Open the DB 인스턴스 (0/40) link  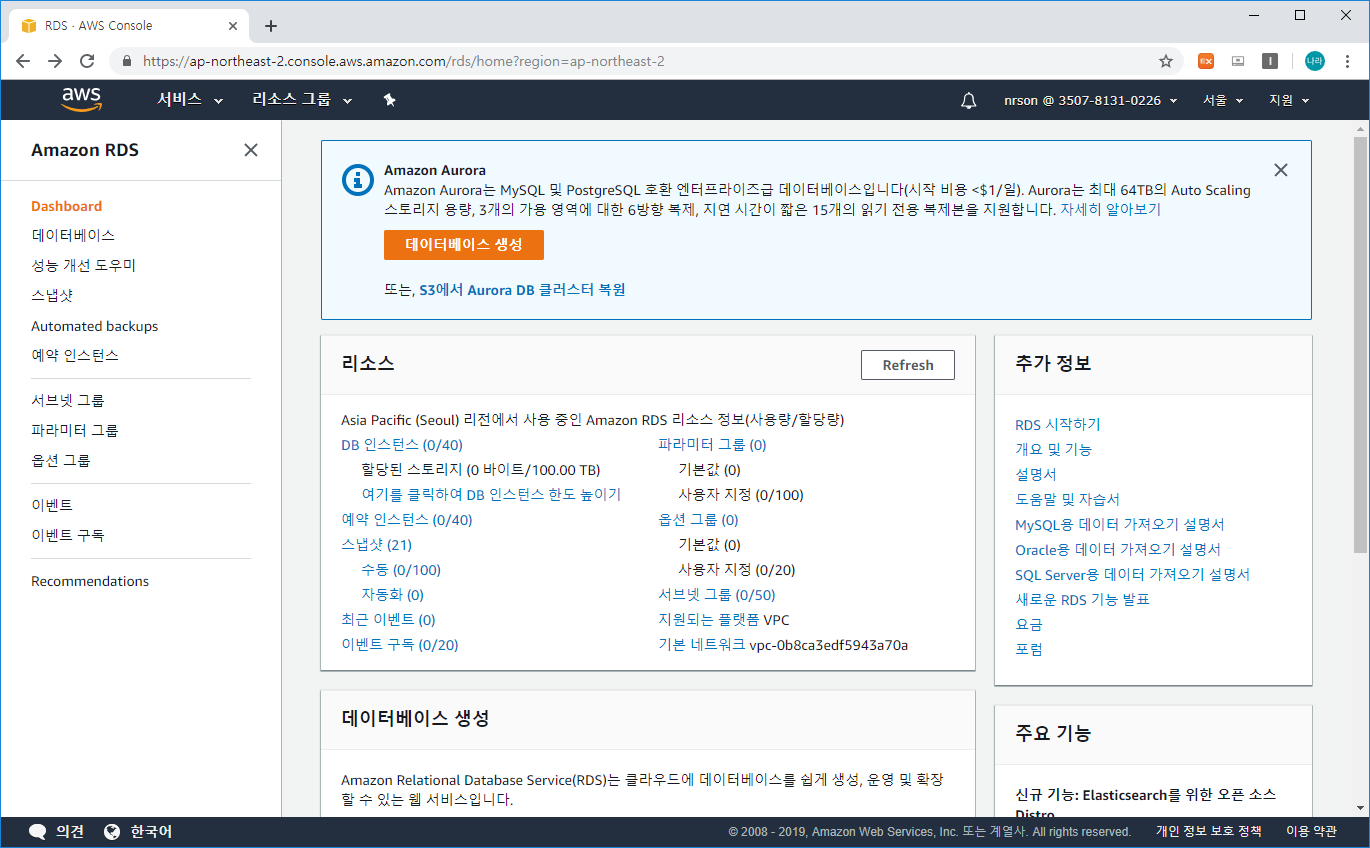(402, 445)
